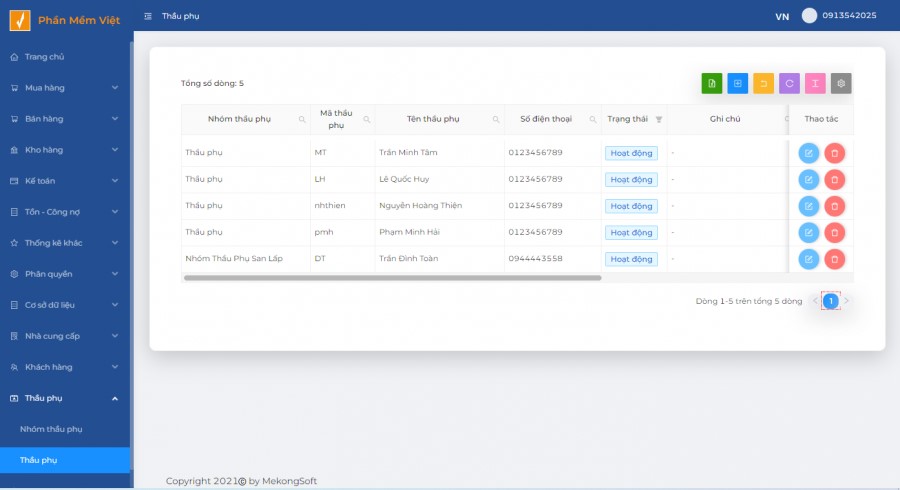Switch language via VN label
Screen dimensions: 900x490
[x=782, y=17]
